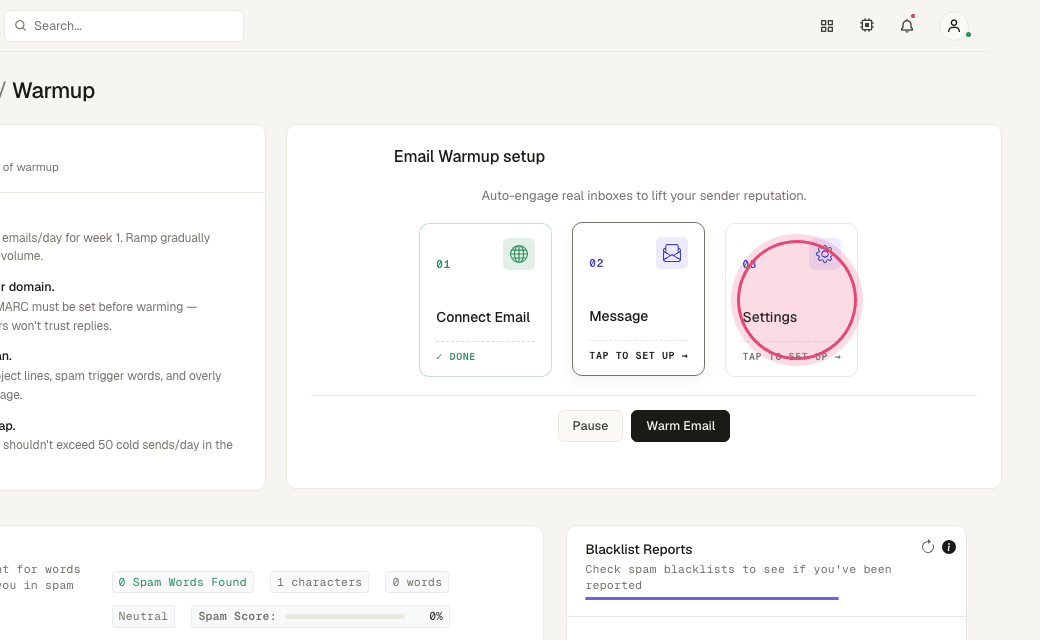
Task: Click the '0 Spam Words Found' badge
Action: (182, 582)
